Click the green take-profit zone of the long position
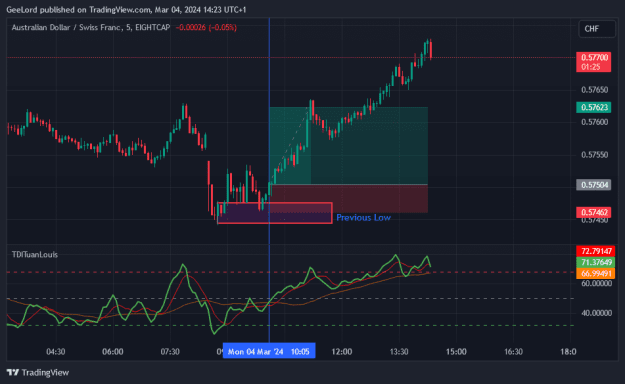625x384 pixels. (349, 146)
